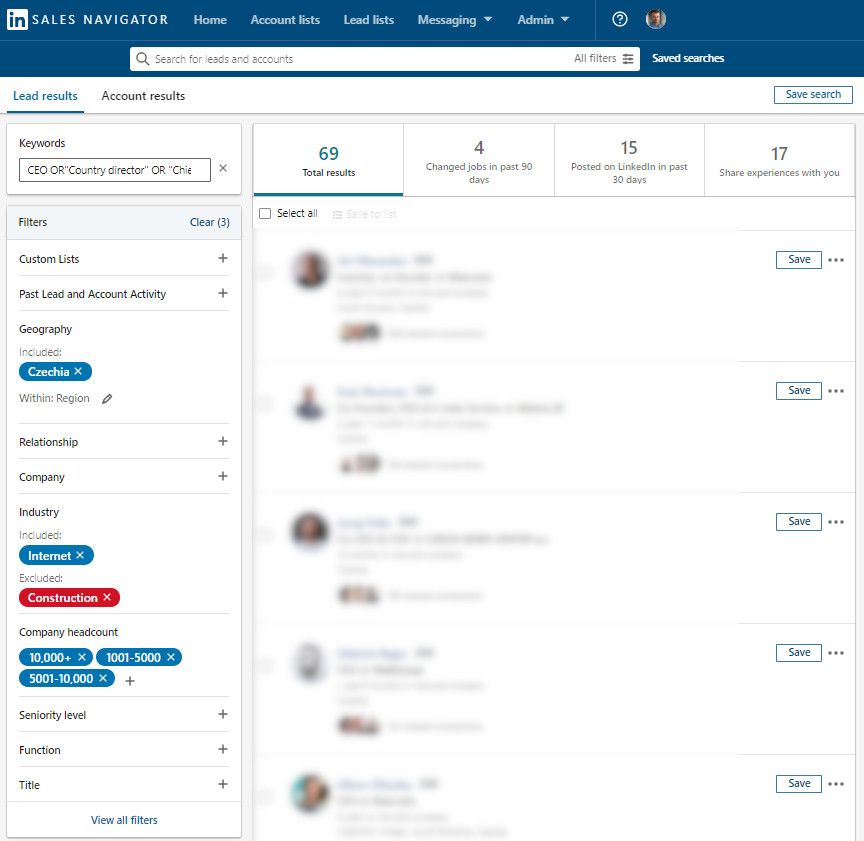
Task: Click View all filters link
Action: 124,820
